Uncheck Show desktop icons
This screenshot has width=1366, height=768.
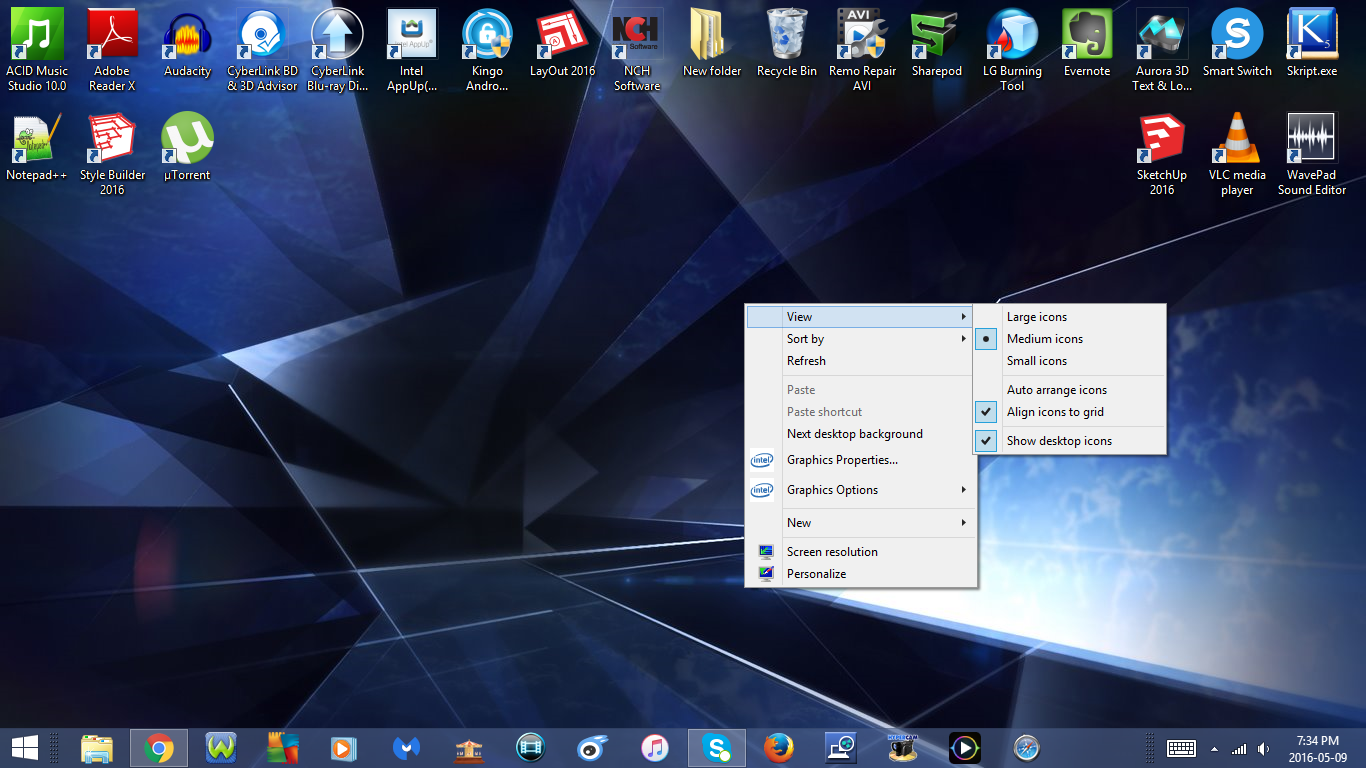coord(1070,441)
